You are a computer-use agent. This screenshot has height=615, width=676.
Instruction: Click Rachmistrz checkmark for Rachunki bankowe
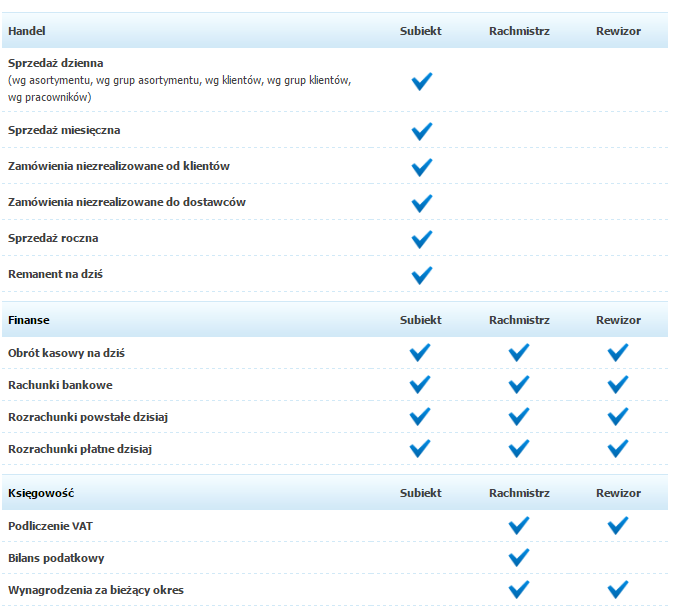tap(519, 384)
